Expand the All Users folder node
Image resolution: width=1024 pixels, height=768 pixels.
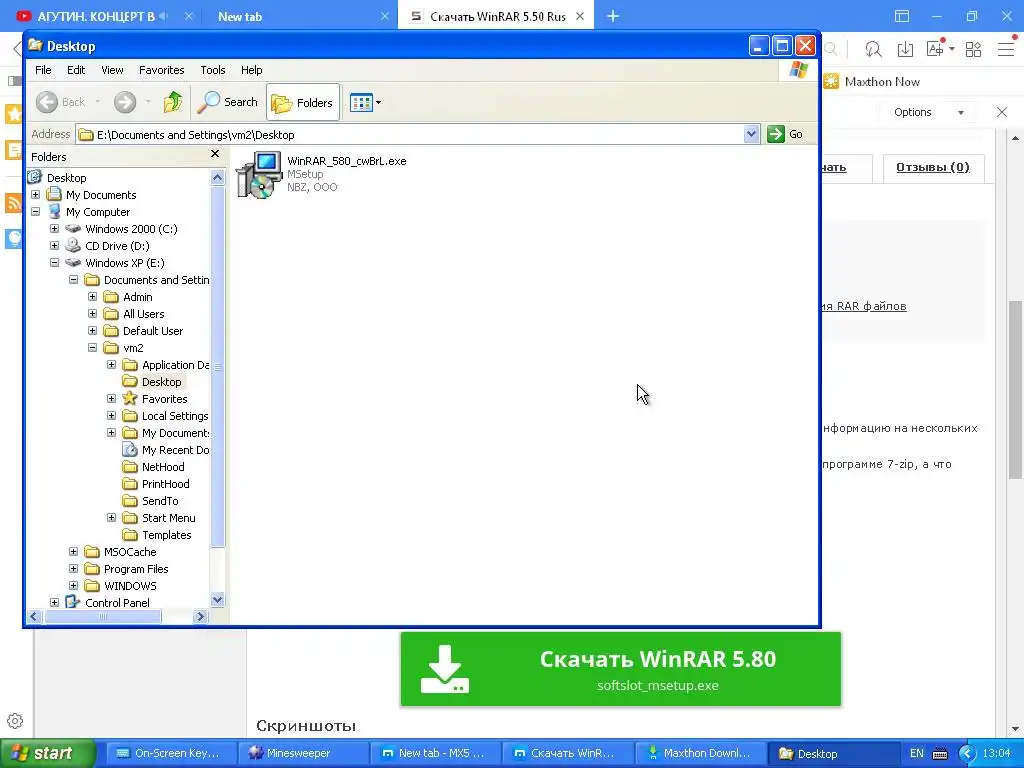[x=93, y=313]
